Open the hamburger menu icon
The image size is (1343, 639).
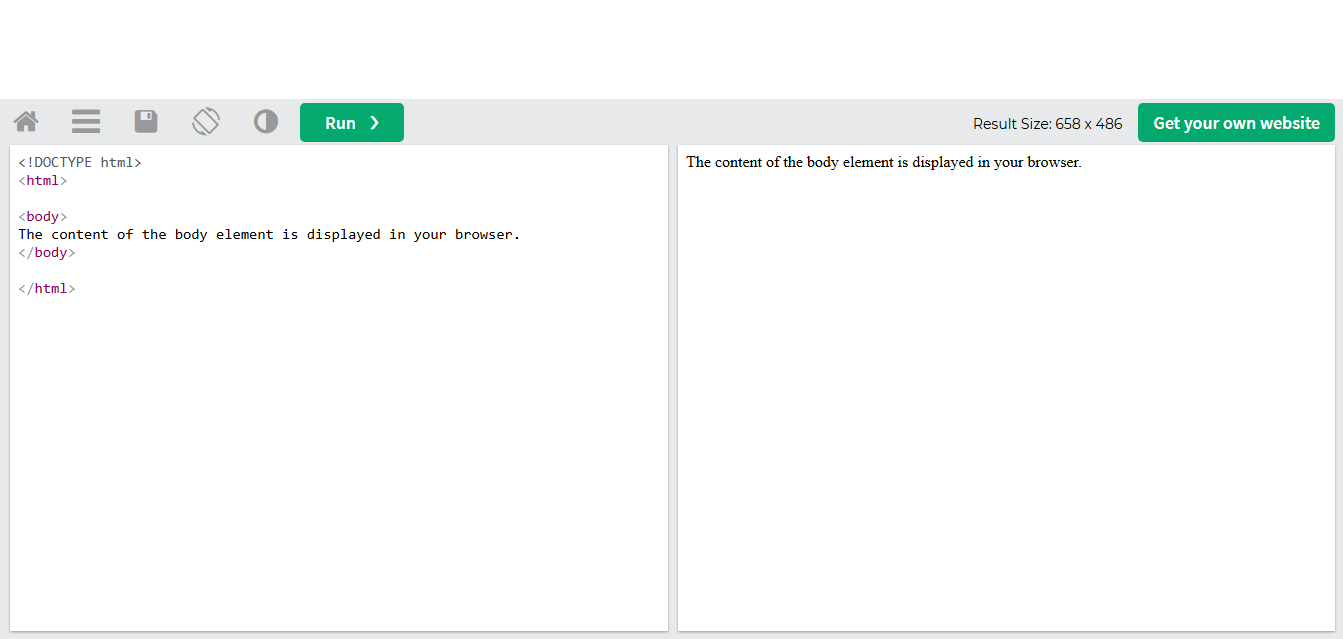coord(86,122)
